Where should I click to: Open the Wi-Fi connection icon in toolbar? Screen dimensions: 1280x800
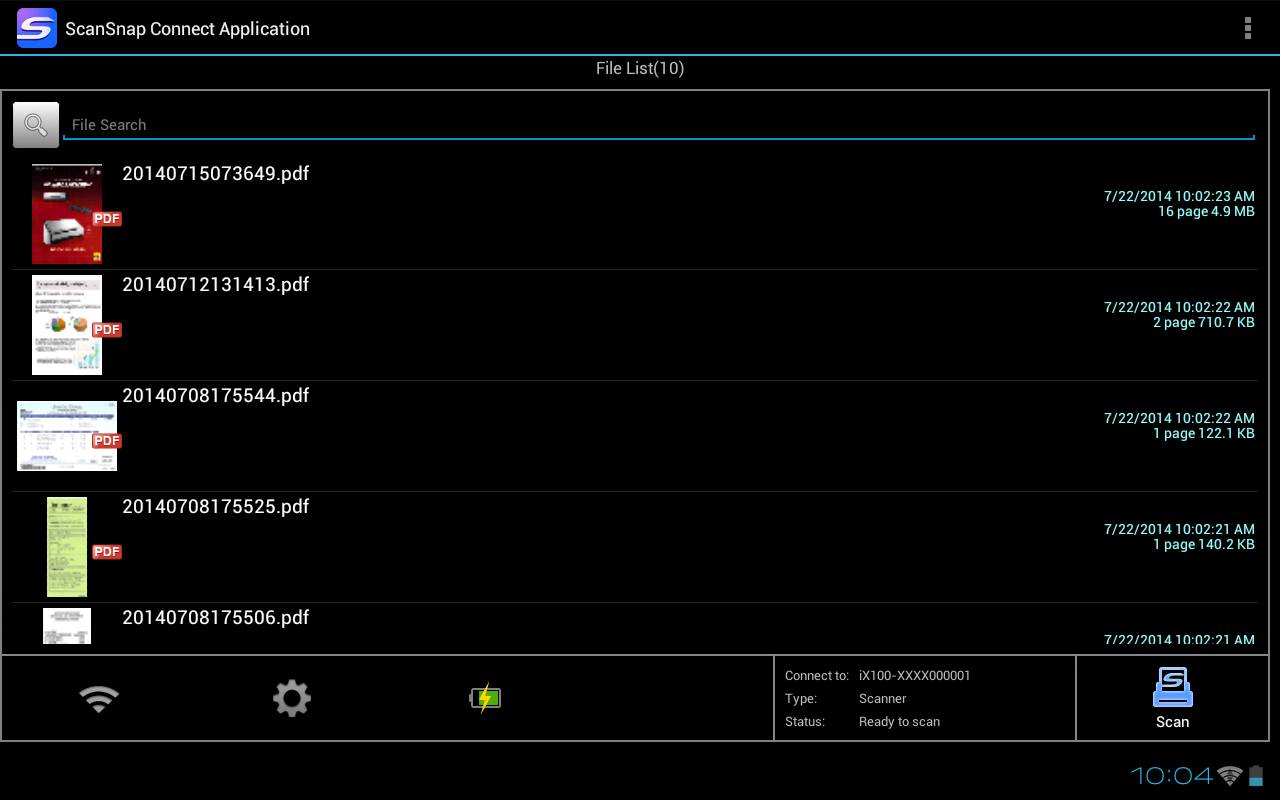[99, 698]
